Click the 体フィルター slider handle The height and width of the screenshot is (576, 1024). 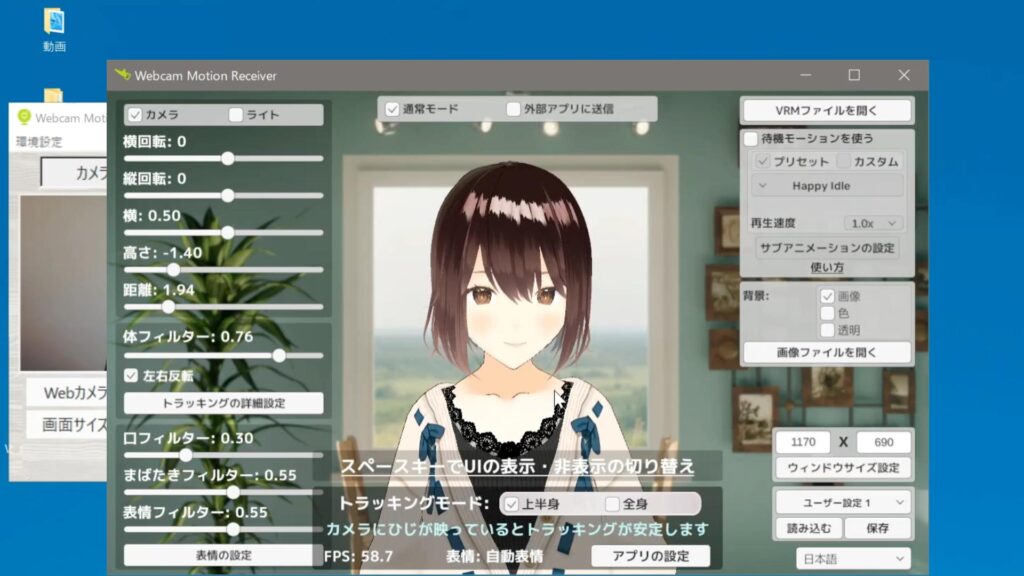click(279, 355)
